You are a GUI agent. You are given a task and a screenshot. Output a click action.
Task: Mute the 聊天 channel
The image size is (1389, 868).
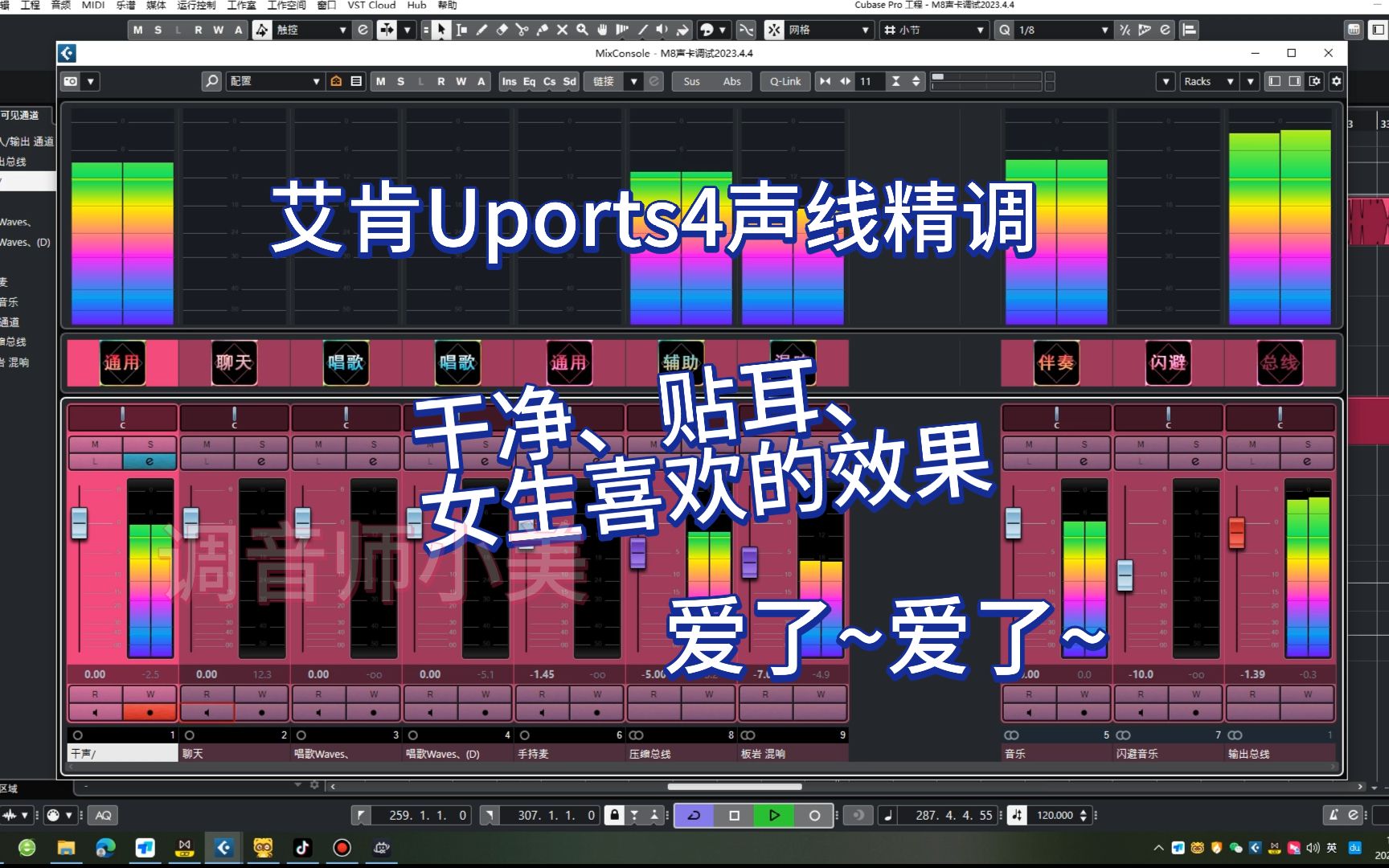206,444
